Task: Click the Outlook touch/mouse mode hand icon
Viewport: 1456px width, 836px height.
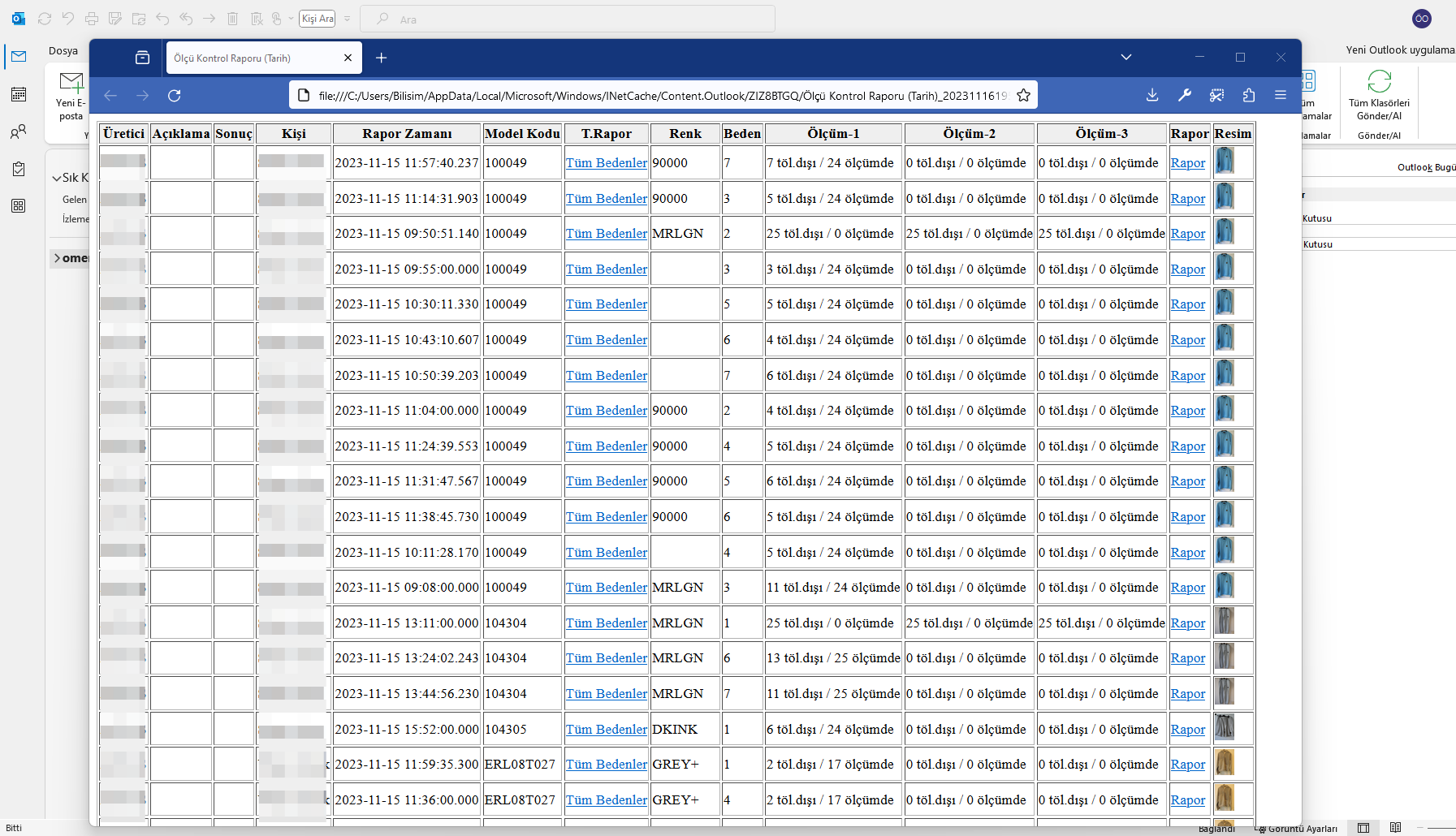Action: (276, 19)
